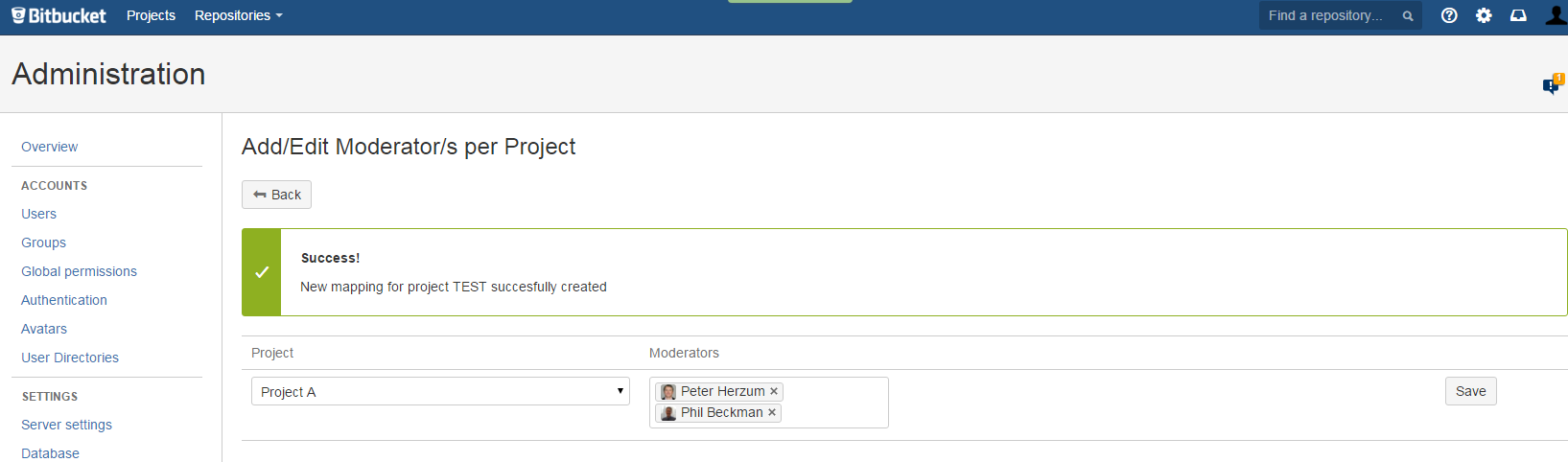Open the inbox tray icon
The image size is (1568, 462).
click(1518, 15)
